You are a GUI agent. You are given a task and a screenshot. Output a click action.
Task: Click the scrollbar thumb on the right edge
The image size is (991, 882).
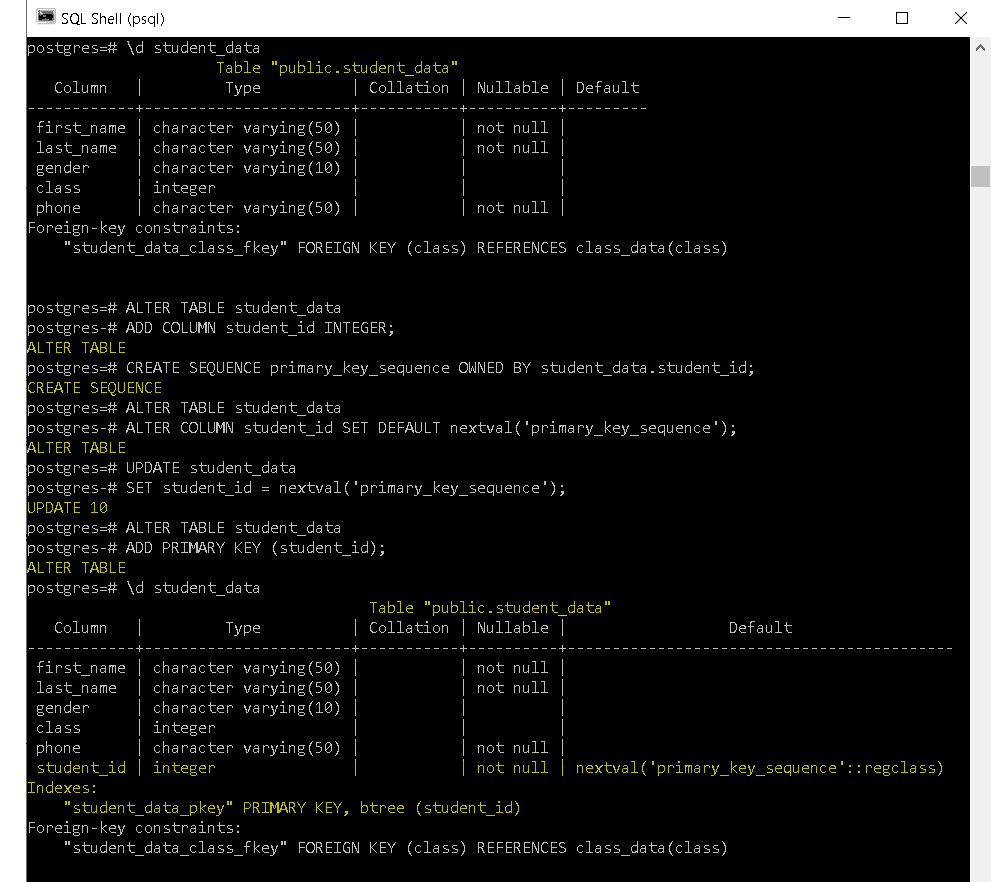(x=980, y=177)
